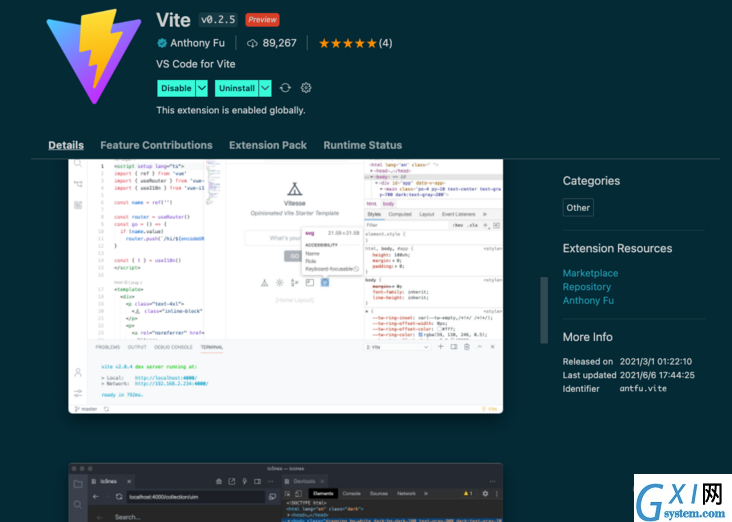Click last updated value 2021/6/6 17:44:25

point(657,375)
